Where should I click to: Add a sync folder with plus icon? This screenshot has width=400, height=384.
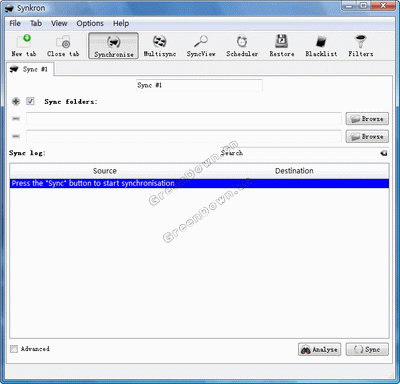[x=16, y=101]
